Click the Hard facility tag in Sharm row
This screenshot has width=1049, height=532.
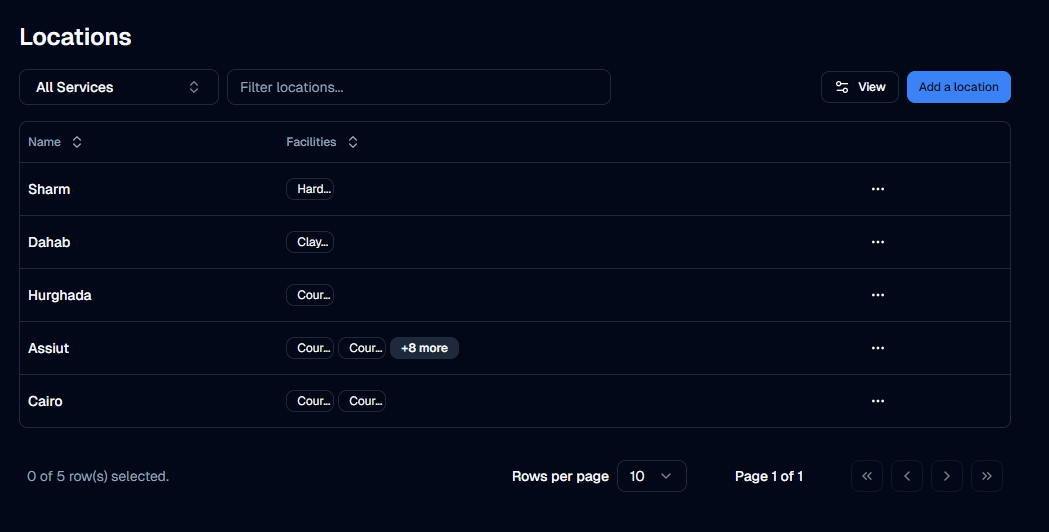[310, 189]
